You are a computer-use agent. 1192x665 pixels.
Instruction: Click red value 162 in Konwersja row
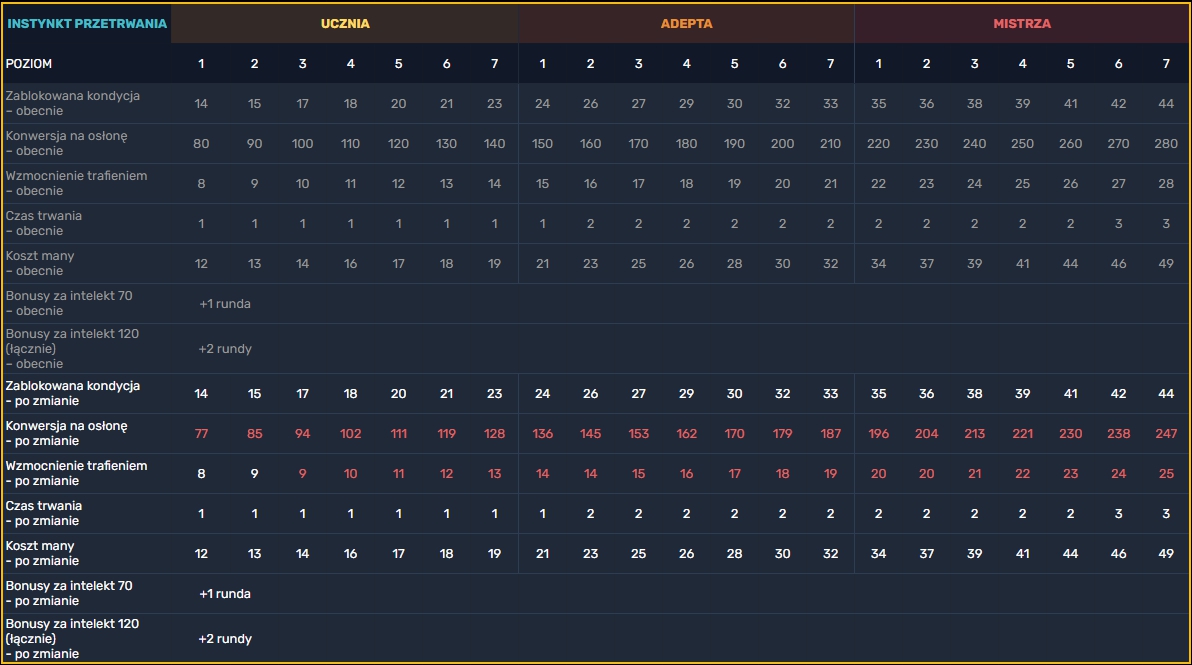click(686, 434)
